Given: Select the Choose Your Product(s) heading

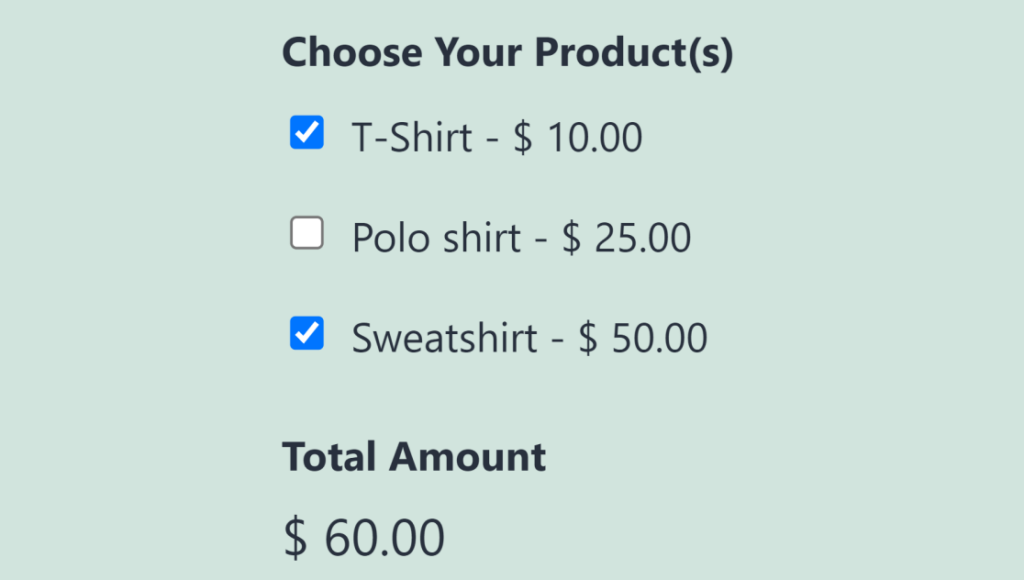Looking at the screenshot, I should click(x=508, y=52).
